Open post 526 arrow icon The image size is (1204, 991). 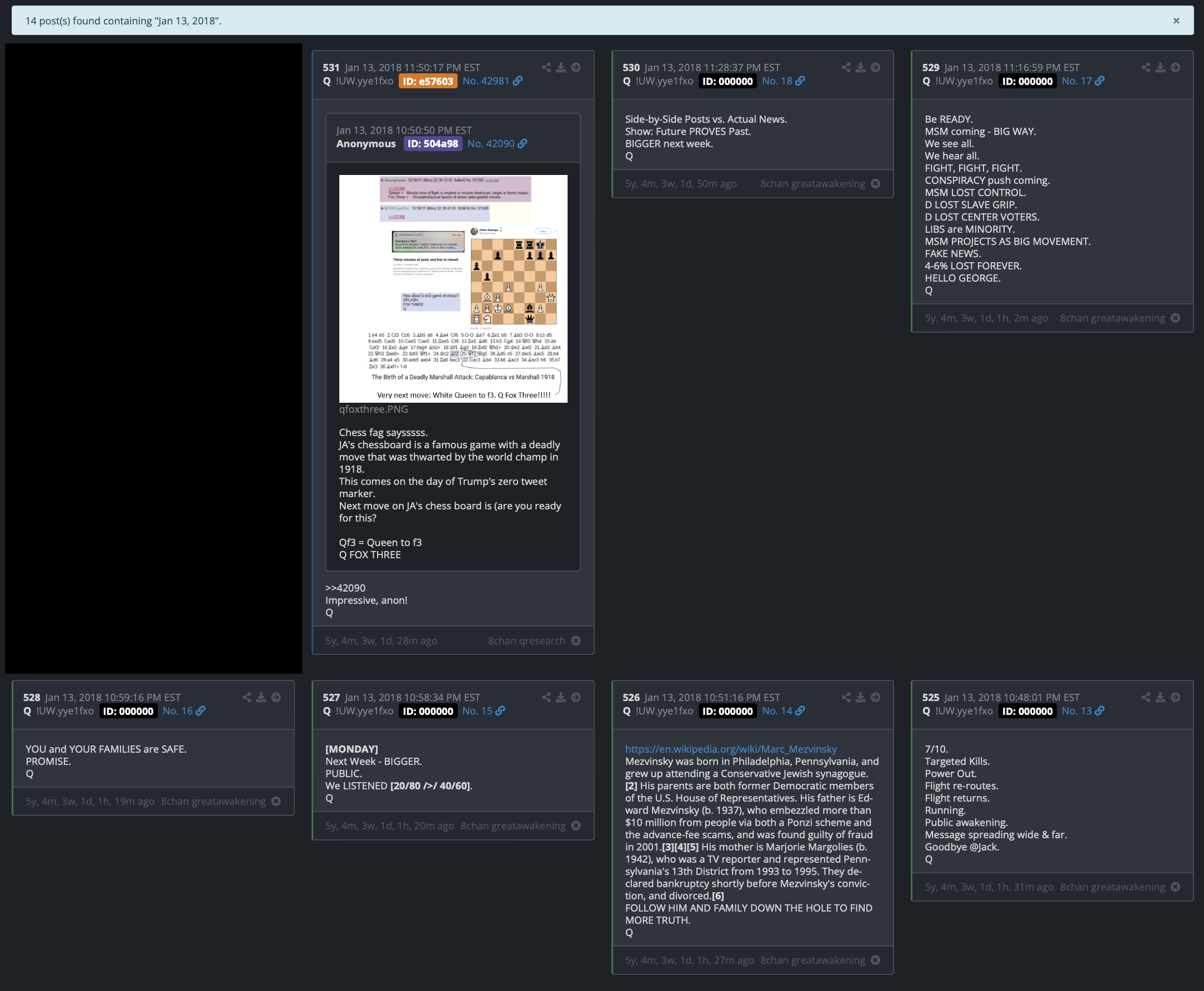click(x=875, y=697)
